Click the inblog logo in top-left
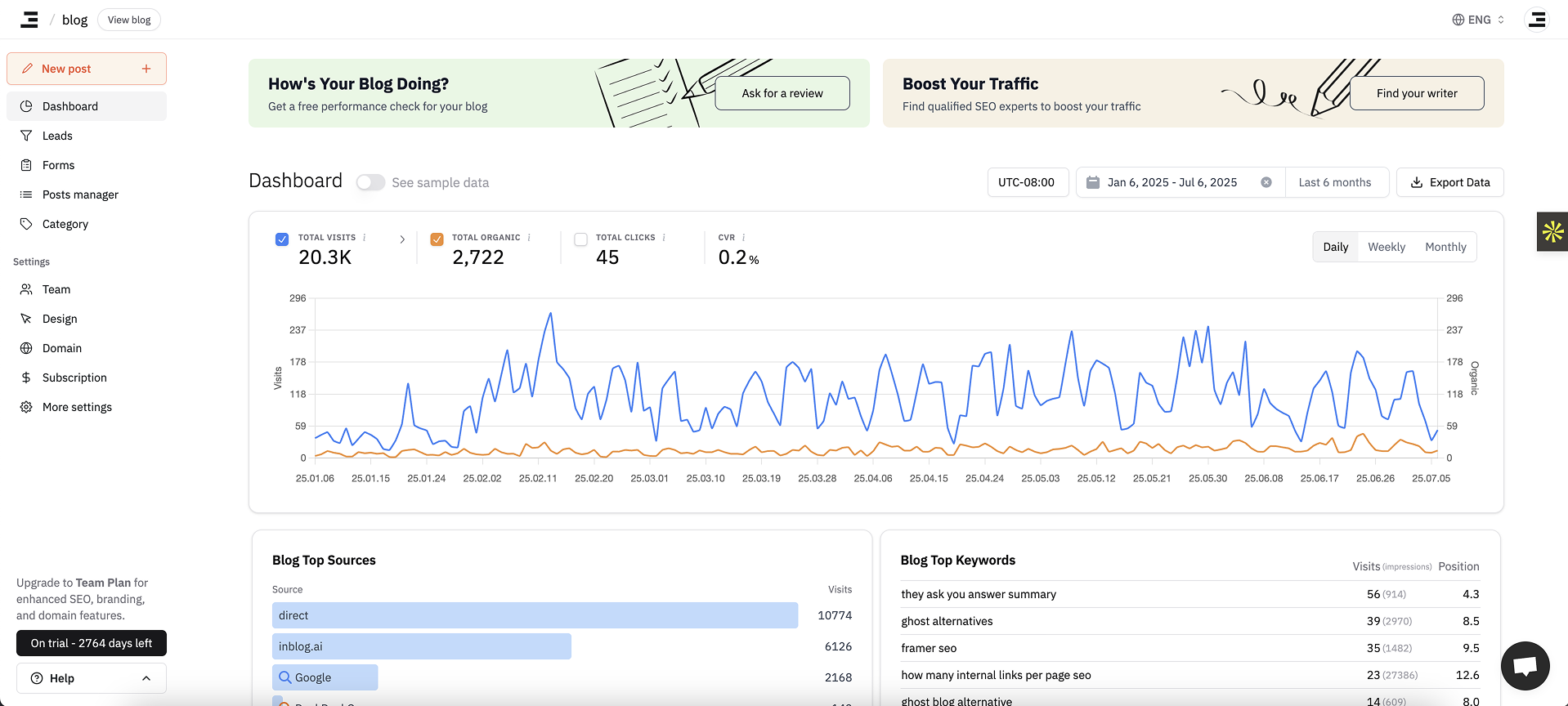The width and height of the screenshot is (1568, 706). [x=29, y=20]
